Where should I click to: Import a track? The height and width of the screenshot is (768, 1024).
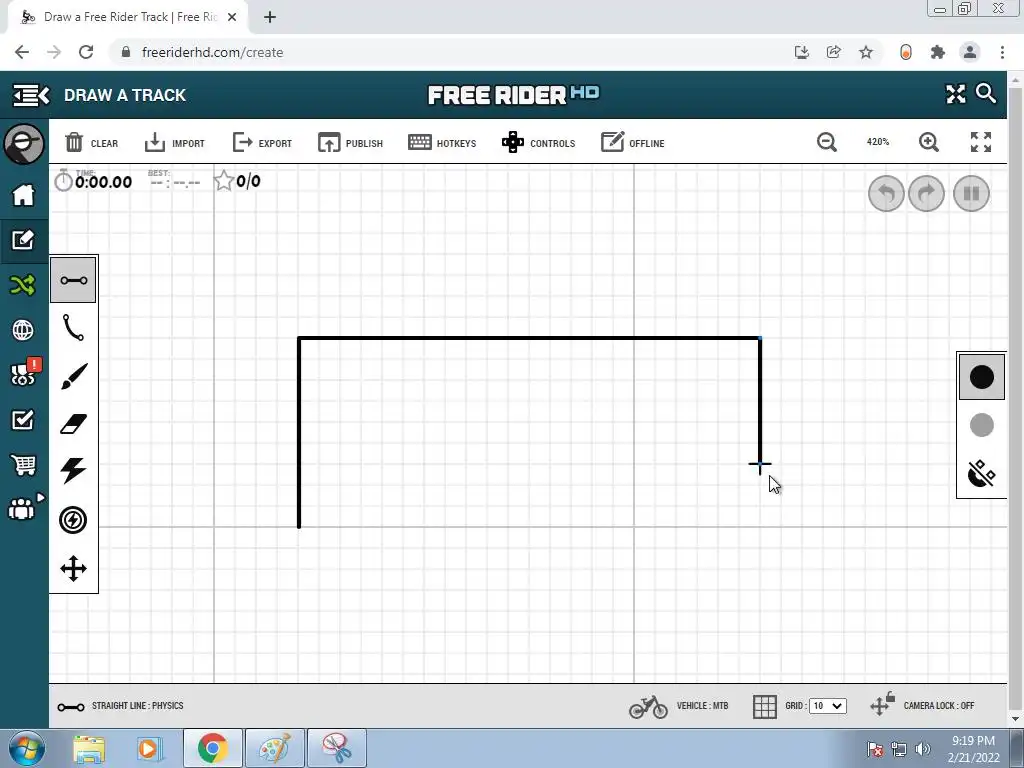(174, 142)
